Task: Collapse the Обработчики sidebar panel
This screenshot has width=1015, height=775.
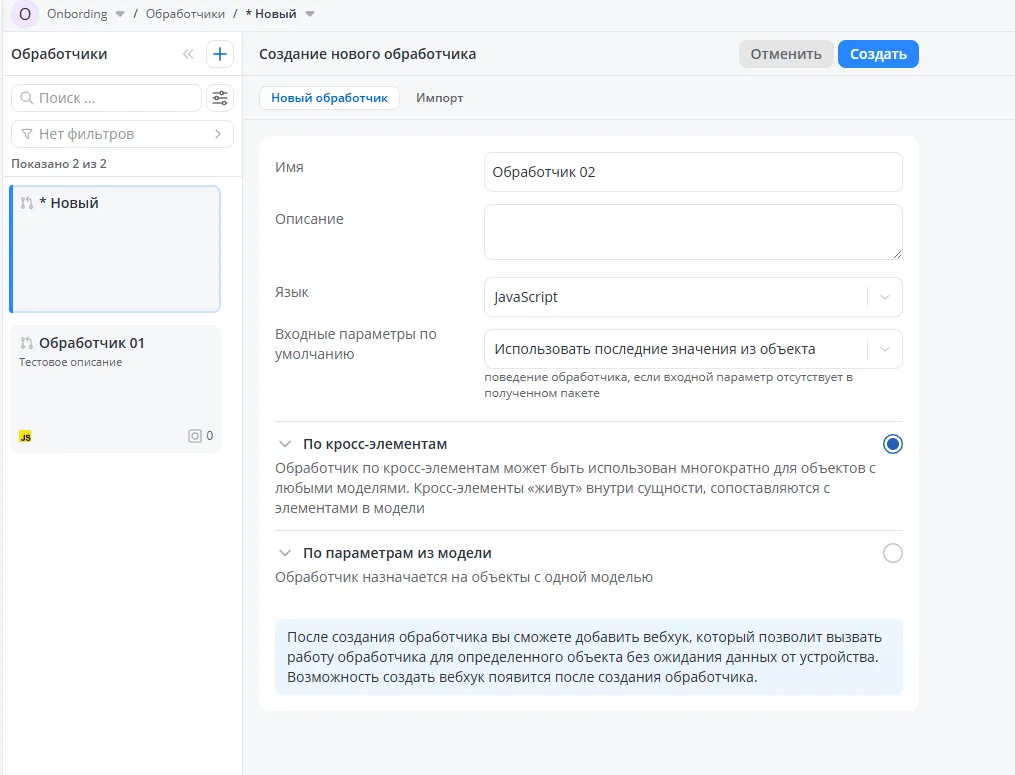Action: click(x=188, y=54)
